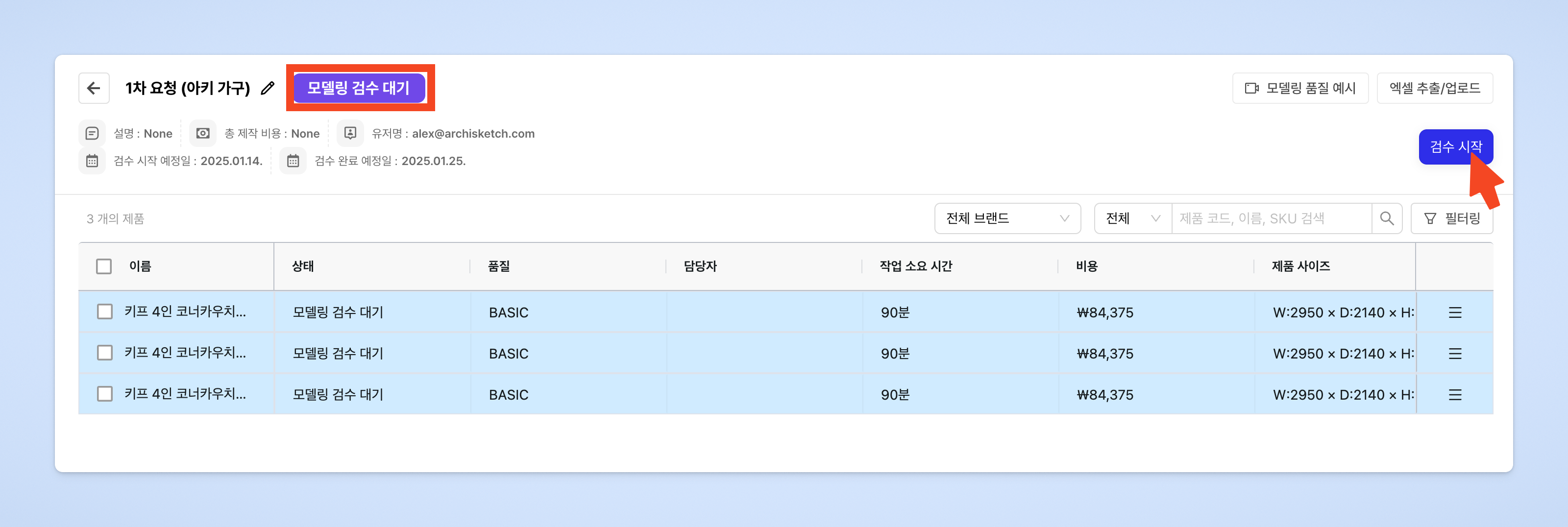Check the third product row checkbox
1568x527 pixels.
[105, 394]
